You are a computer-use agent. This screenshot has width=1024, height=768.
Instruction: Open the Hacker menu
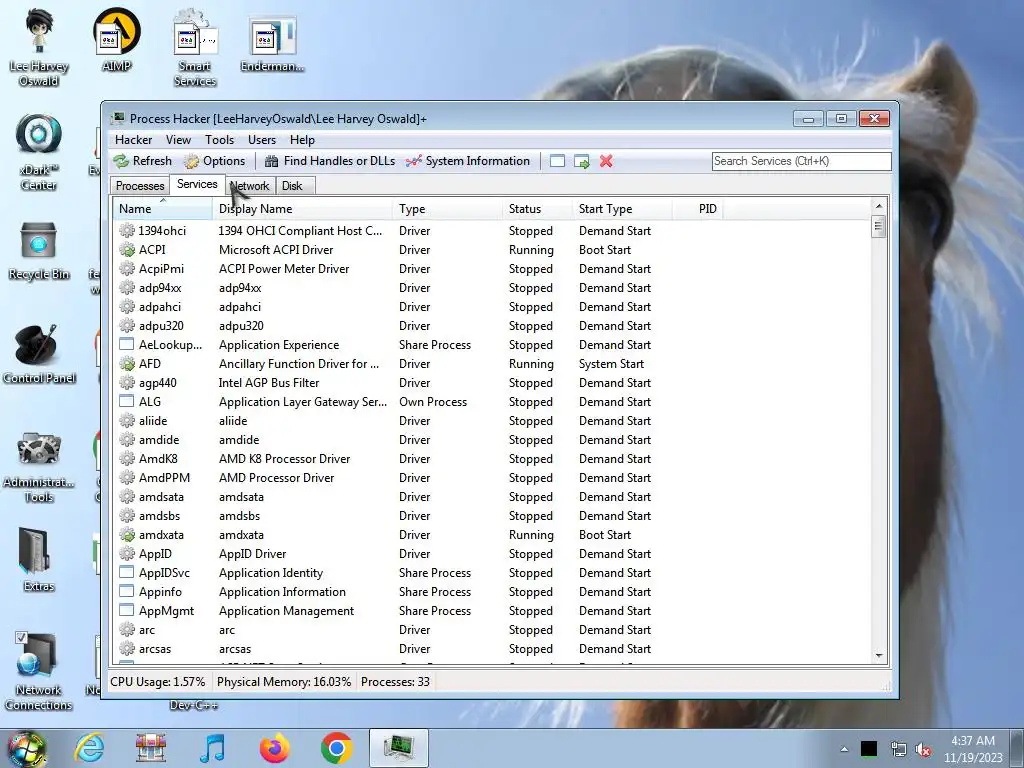(133, 140)
